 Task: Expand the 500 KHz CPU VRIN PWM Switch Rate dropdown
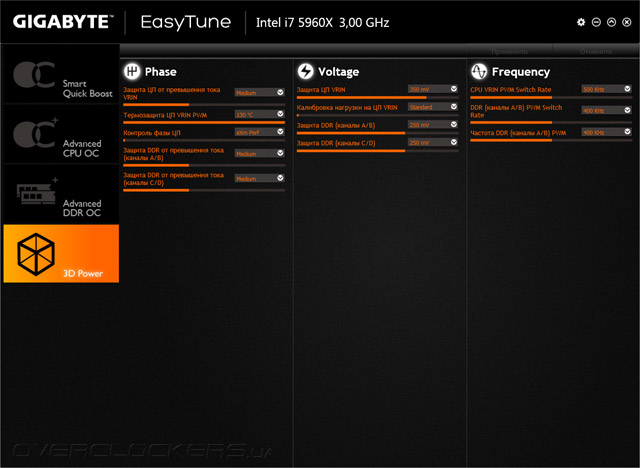[x=607, y=89]
